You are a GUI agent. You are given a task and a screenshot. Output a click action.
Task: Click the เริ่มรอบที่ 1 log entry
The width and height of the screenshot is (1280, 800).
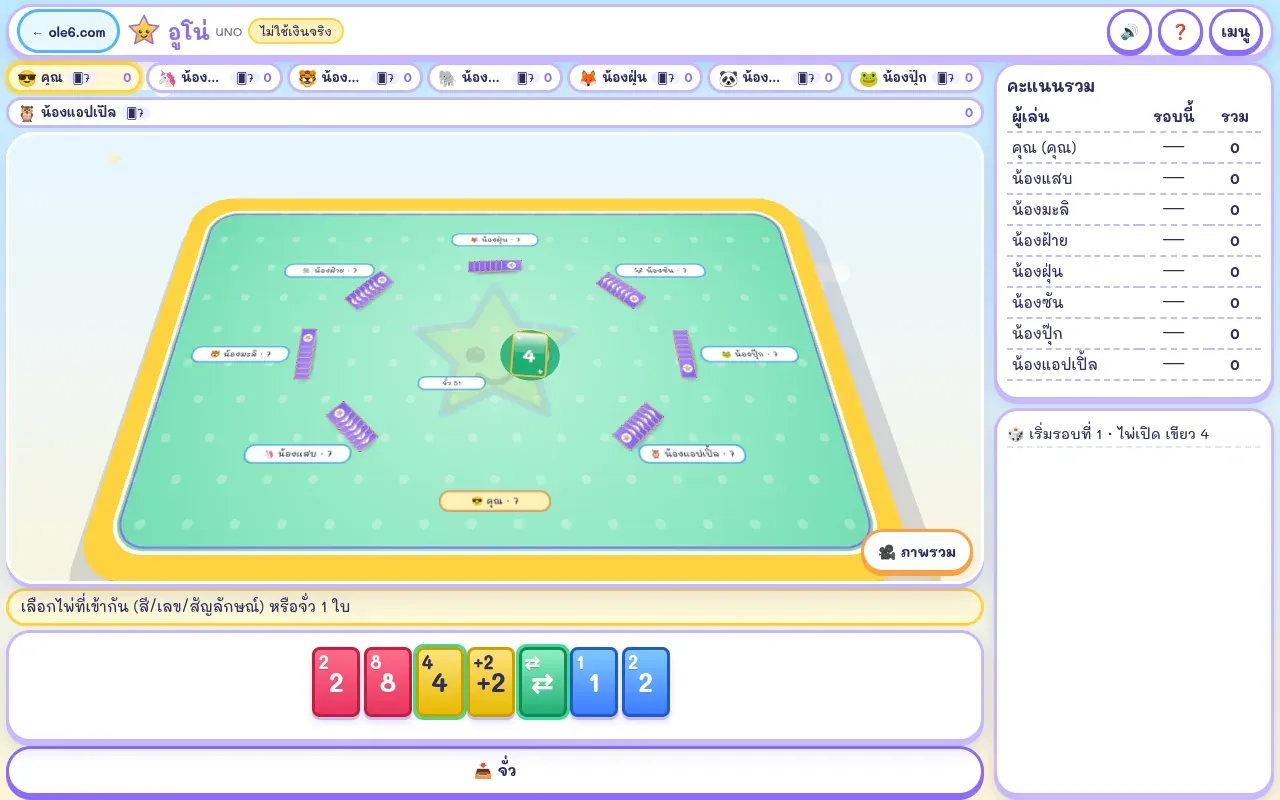[x=1133, y=434]
